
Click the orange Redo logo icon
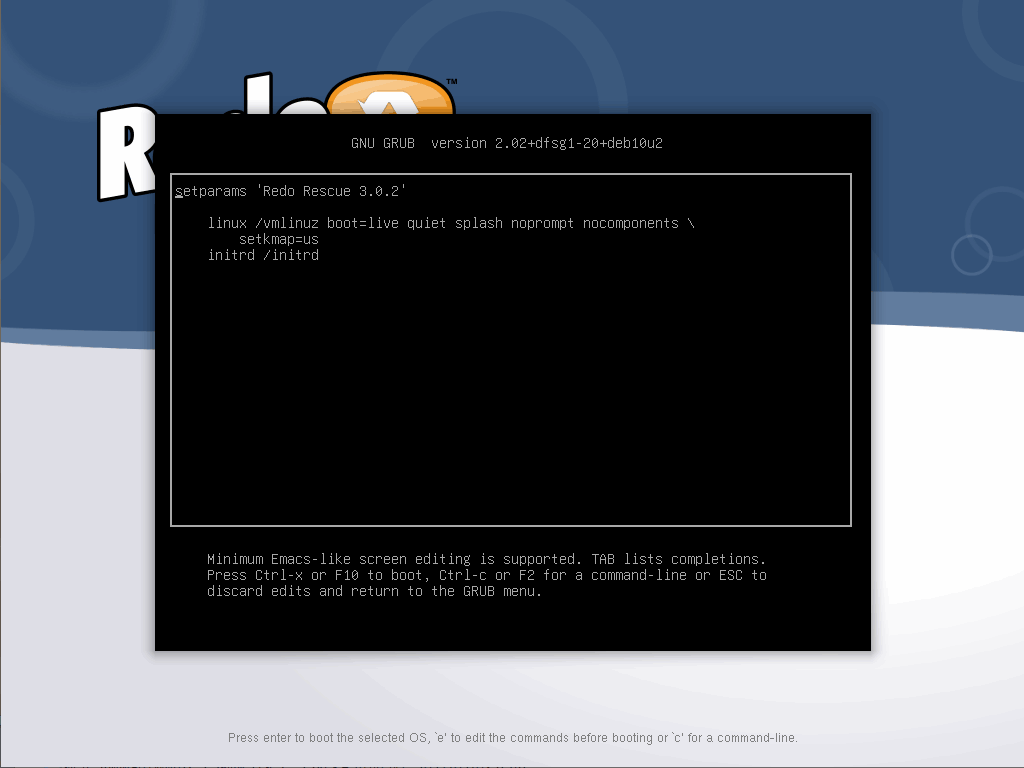389,93
